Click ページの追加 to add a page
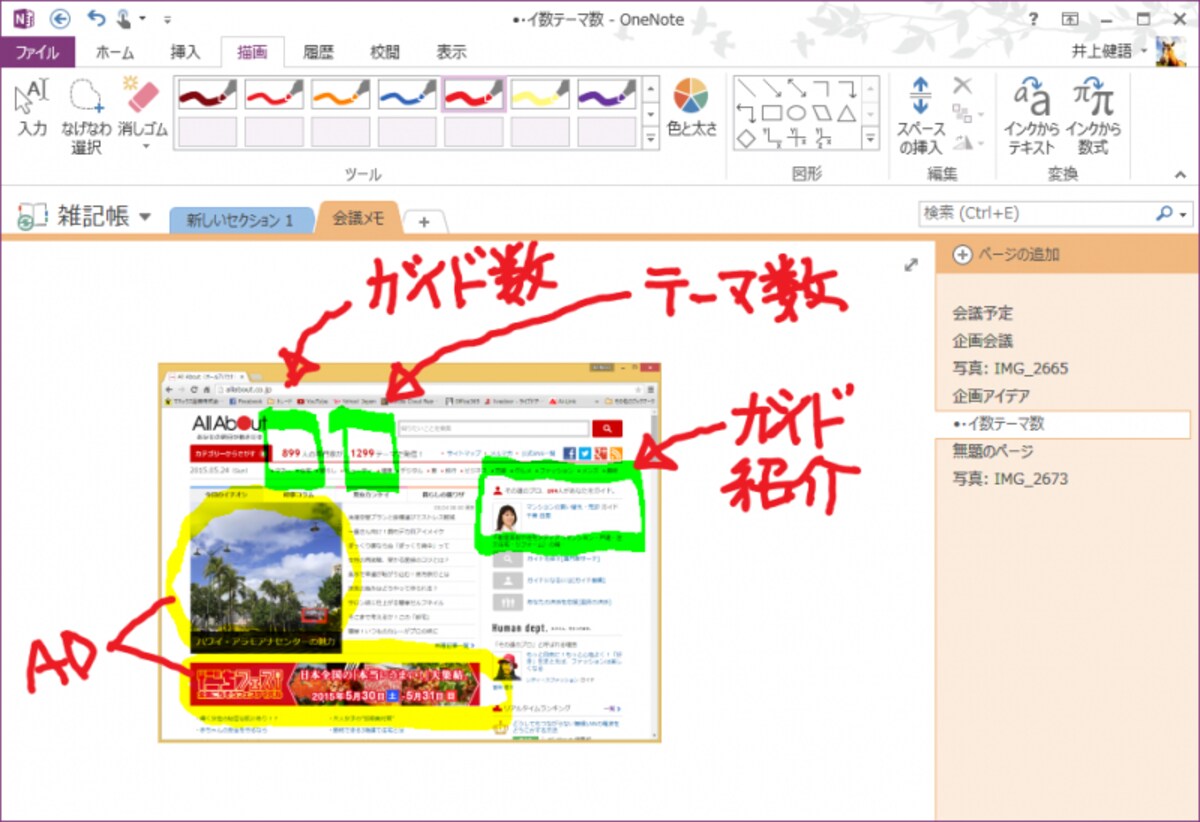Image resolution: width=1200 pixels, height=822 pixels. click(1006, 254)
